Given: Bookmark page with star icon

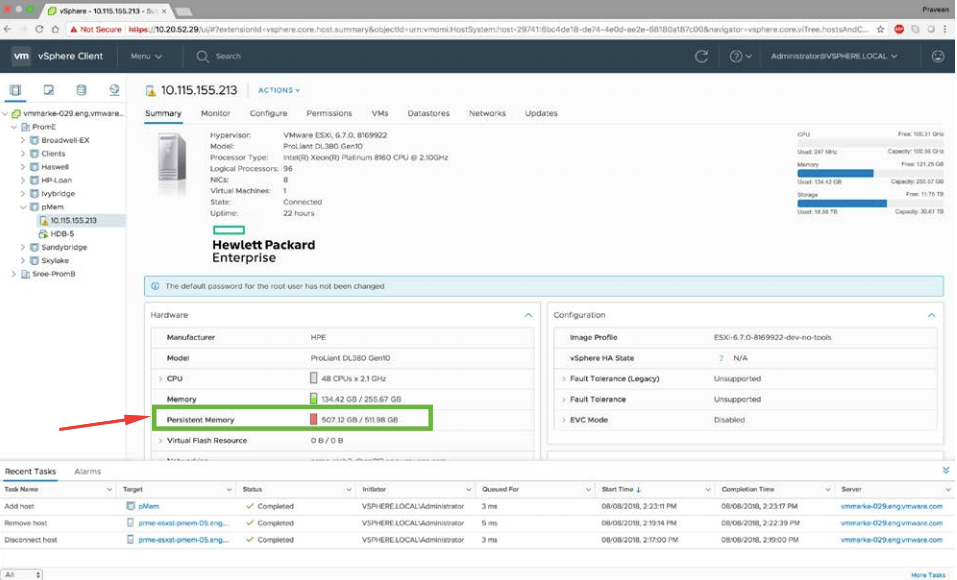Looking at the screenshot, I should pyautogui.click(x=880, y=29).
